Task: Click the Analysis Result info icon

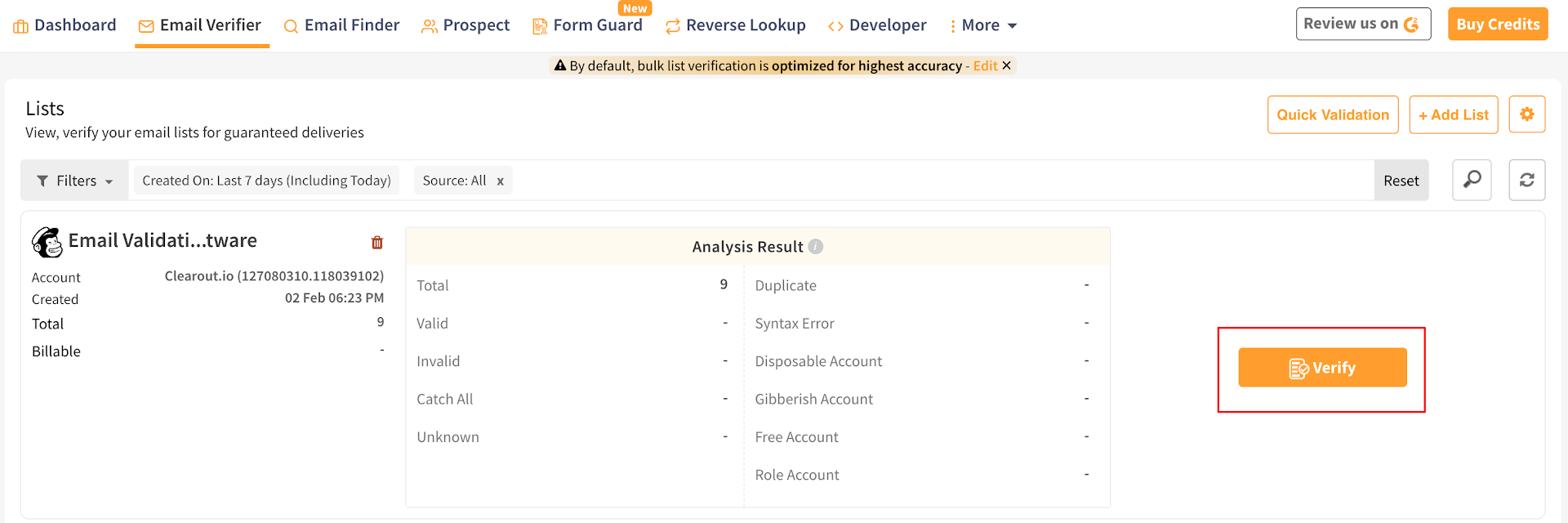Action: (x=816, y=246)
